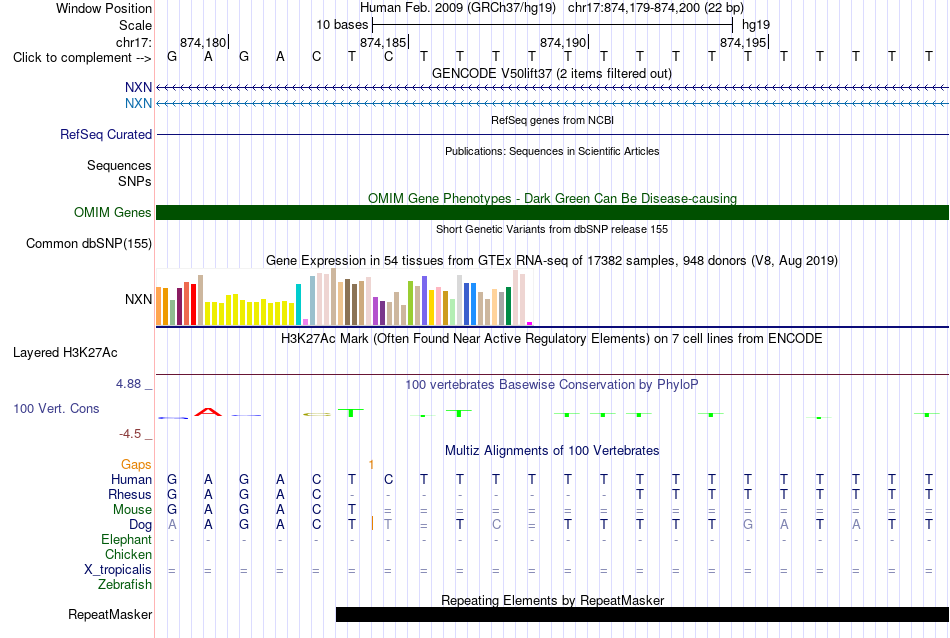Open 'Publications: Sequences in Scientific Articles' title
The image size is (950, 638).
click(552, 151)
